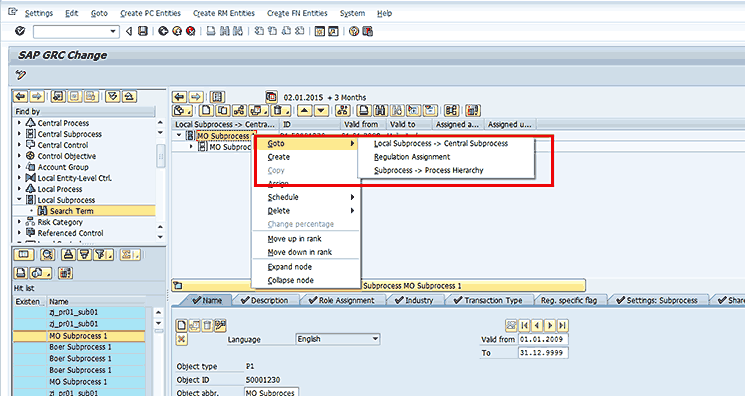Select Local Subprocess -> Central Subprocess submenu entry
This screenshot has width=745, height=396.
(441, 143)
